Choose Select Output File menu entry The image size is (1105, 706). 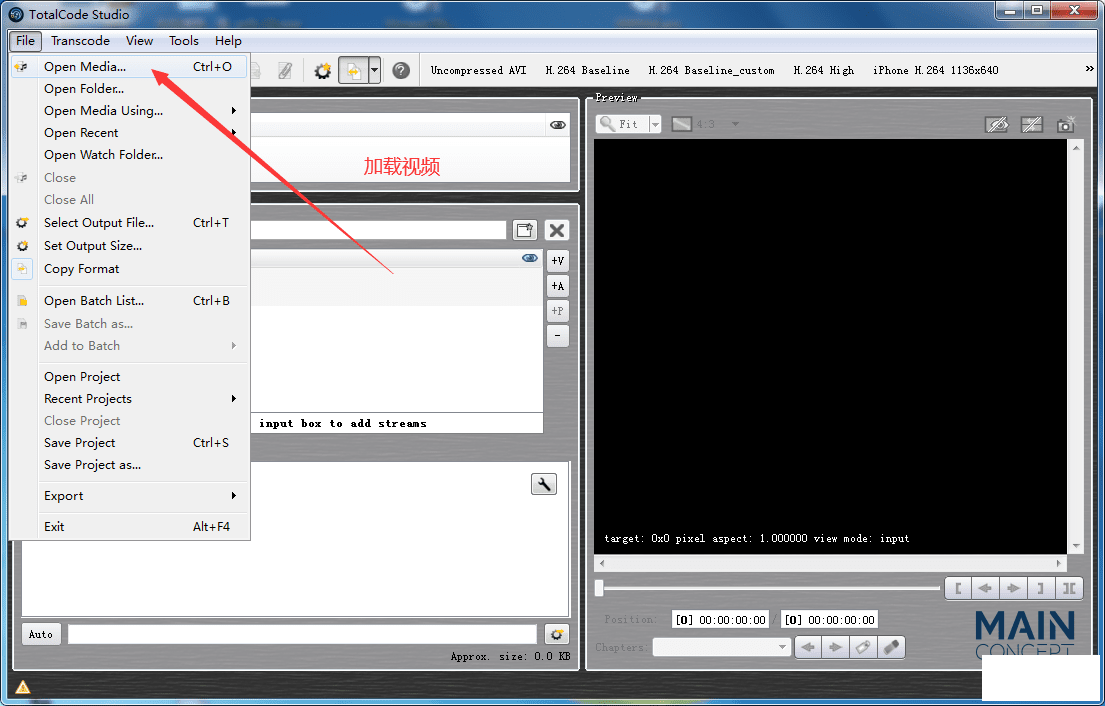[x=130, y=223]
